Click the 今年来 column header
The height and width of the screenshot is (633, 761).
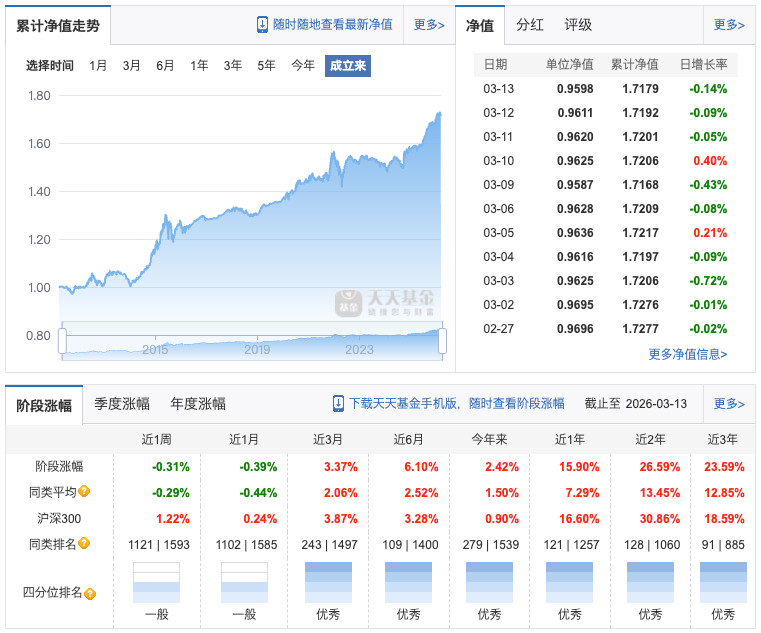[489, 440]
